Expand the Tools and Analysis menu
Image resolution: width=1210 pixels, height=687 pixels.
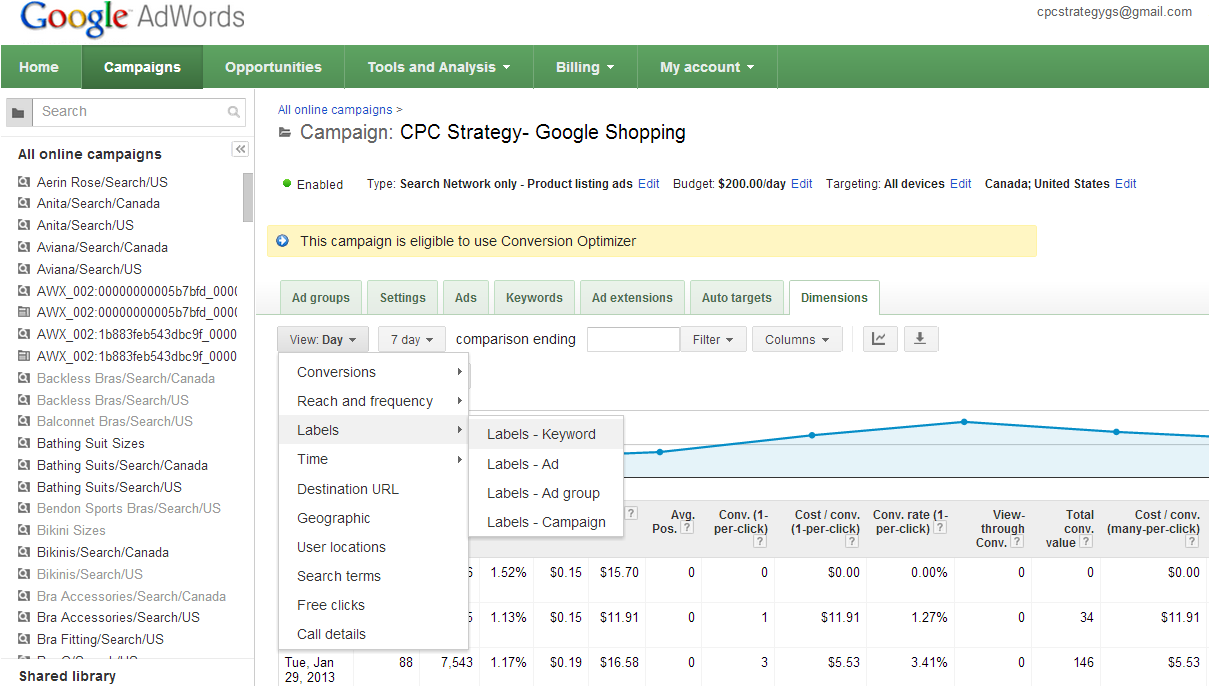(x=439, y=67)
